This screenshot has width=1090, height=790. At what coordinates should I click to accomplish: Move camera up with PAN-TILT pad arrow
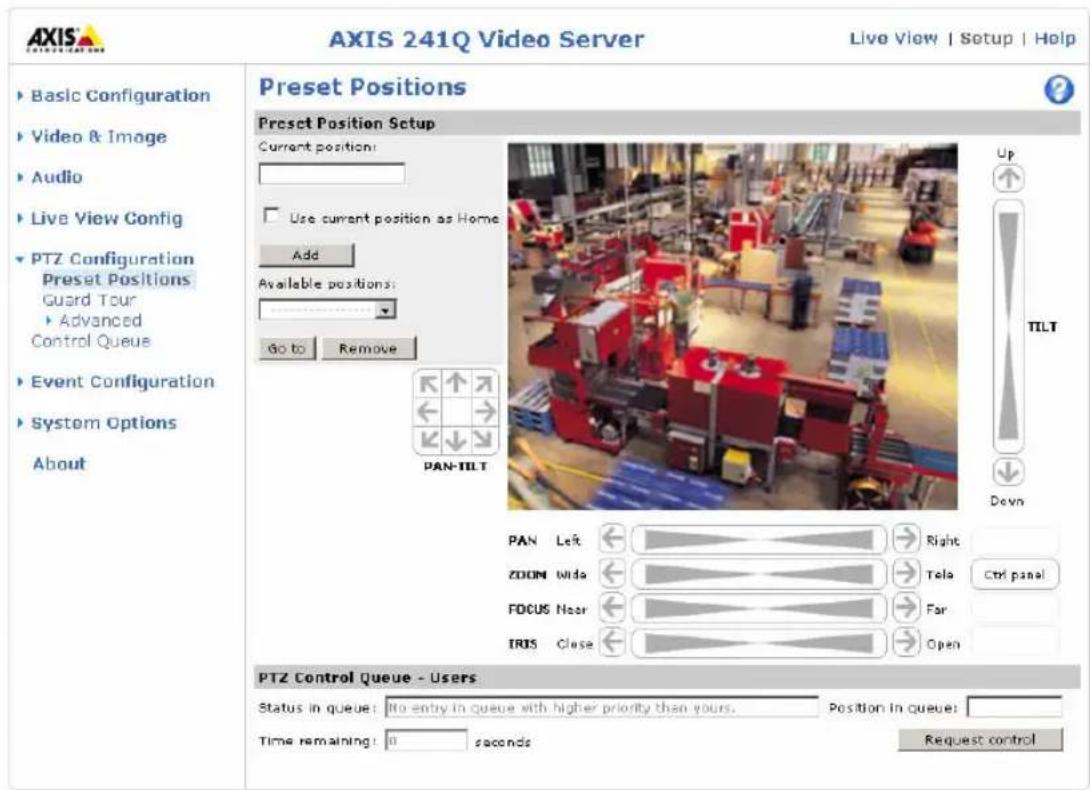pyautogui.click(x=456, y=382)
